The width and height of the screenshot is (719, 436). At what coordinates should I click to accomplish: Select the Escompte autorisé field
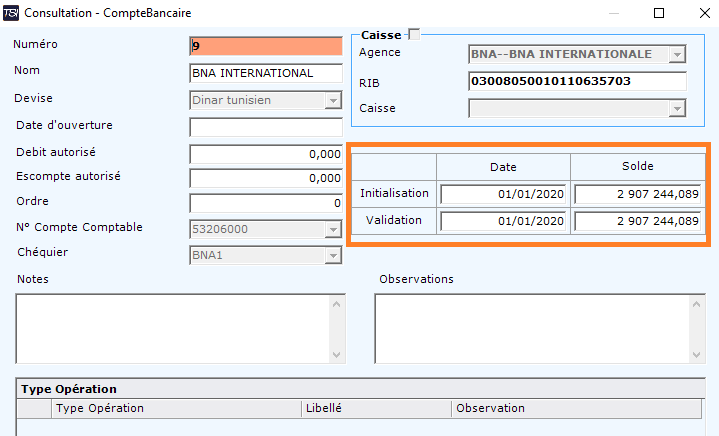tap(266, 178)
